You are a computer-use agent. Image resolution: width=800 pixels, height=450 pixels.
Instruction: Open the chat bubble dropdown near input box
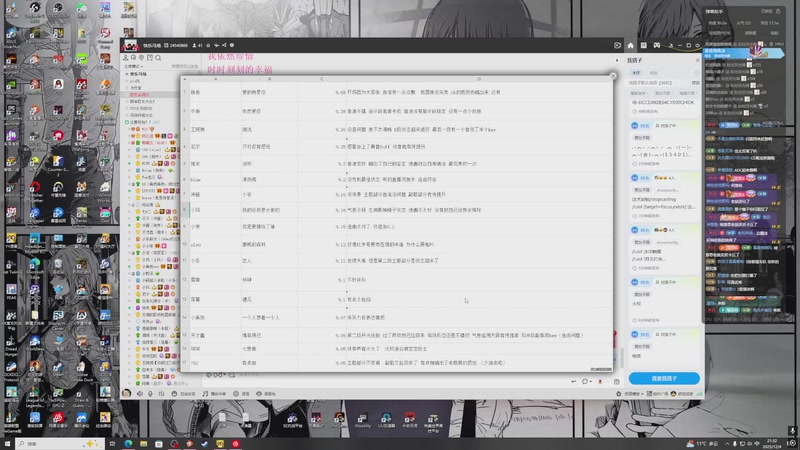click(586, 381)
